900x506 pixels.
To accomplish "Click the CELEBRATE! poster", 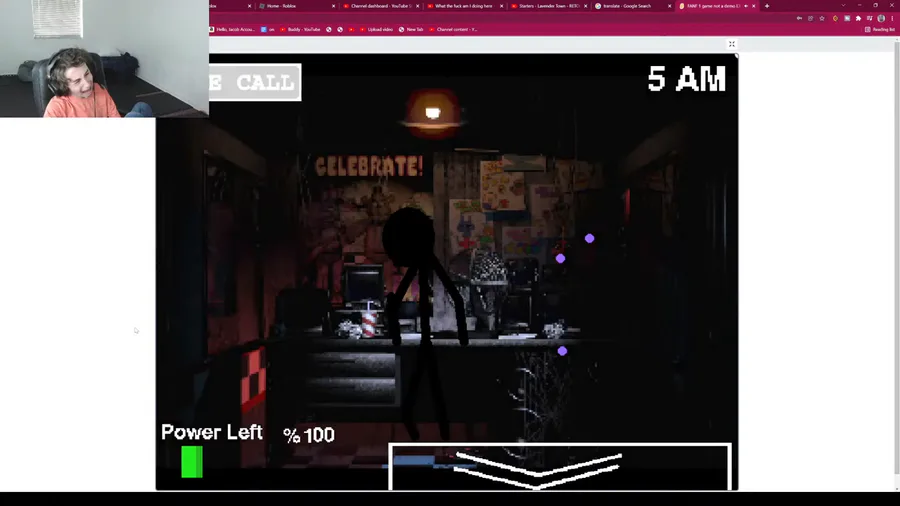I will 369,166.
